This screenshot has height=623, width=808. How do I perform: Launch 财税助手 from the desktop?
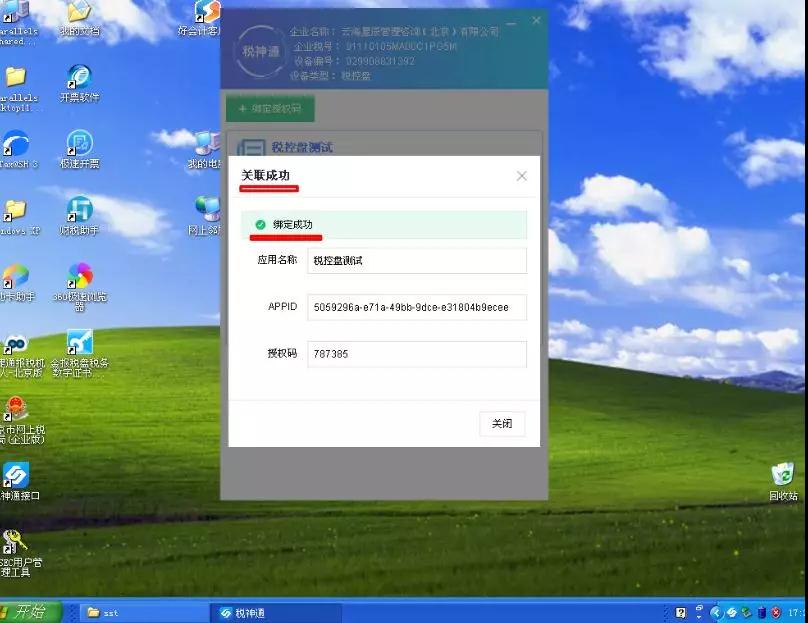click(79, 210)
